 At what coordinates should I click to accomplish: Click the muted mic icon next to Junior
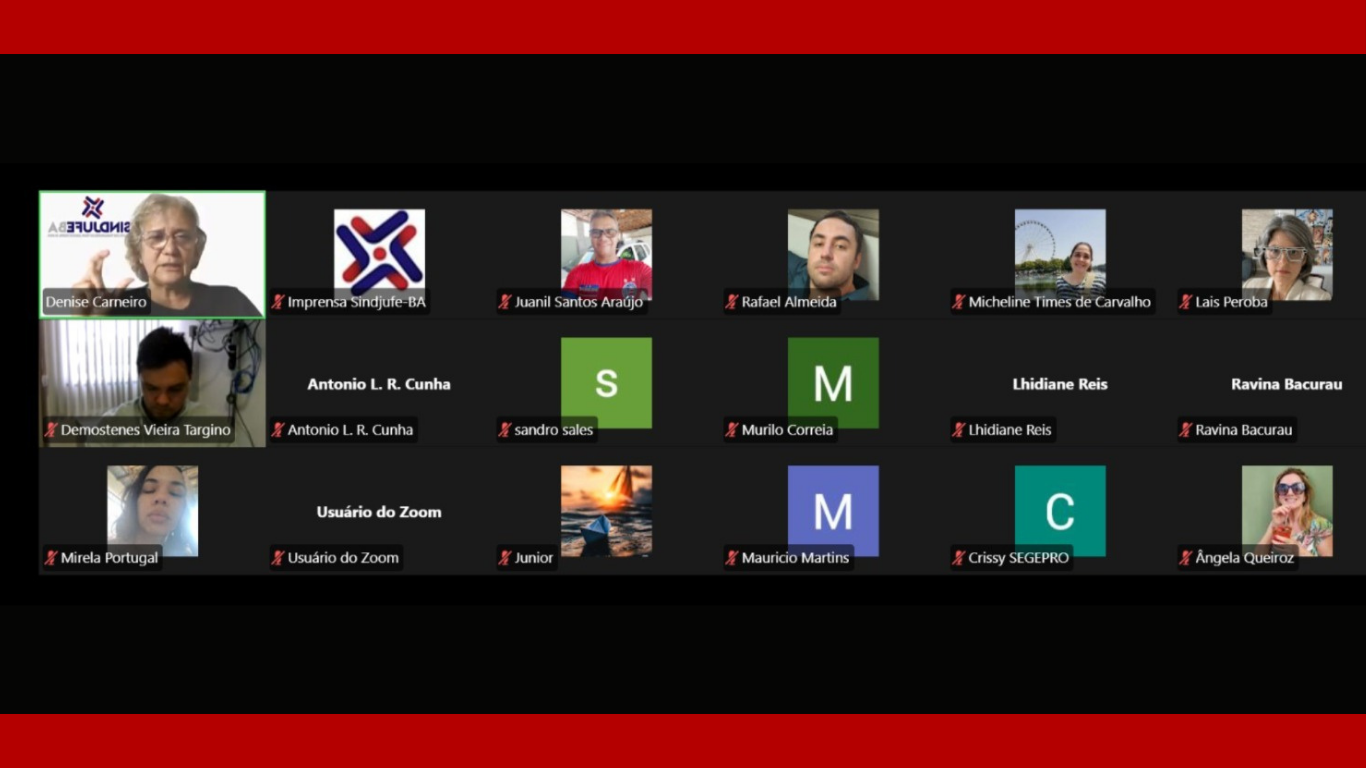click(505, 558)
